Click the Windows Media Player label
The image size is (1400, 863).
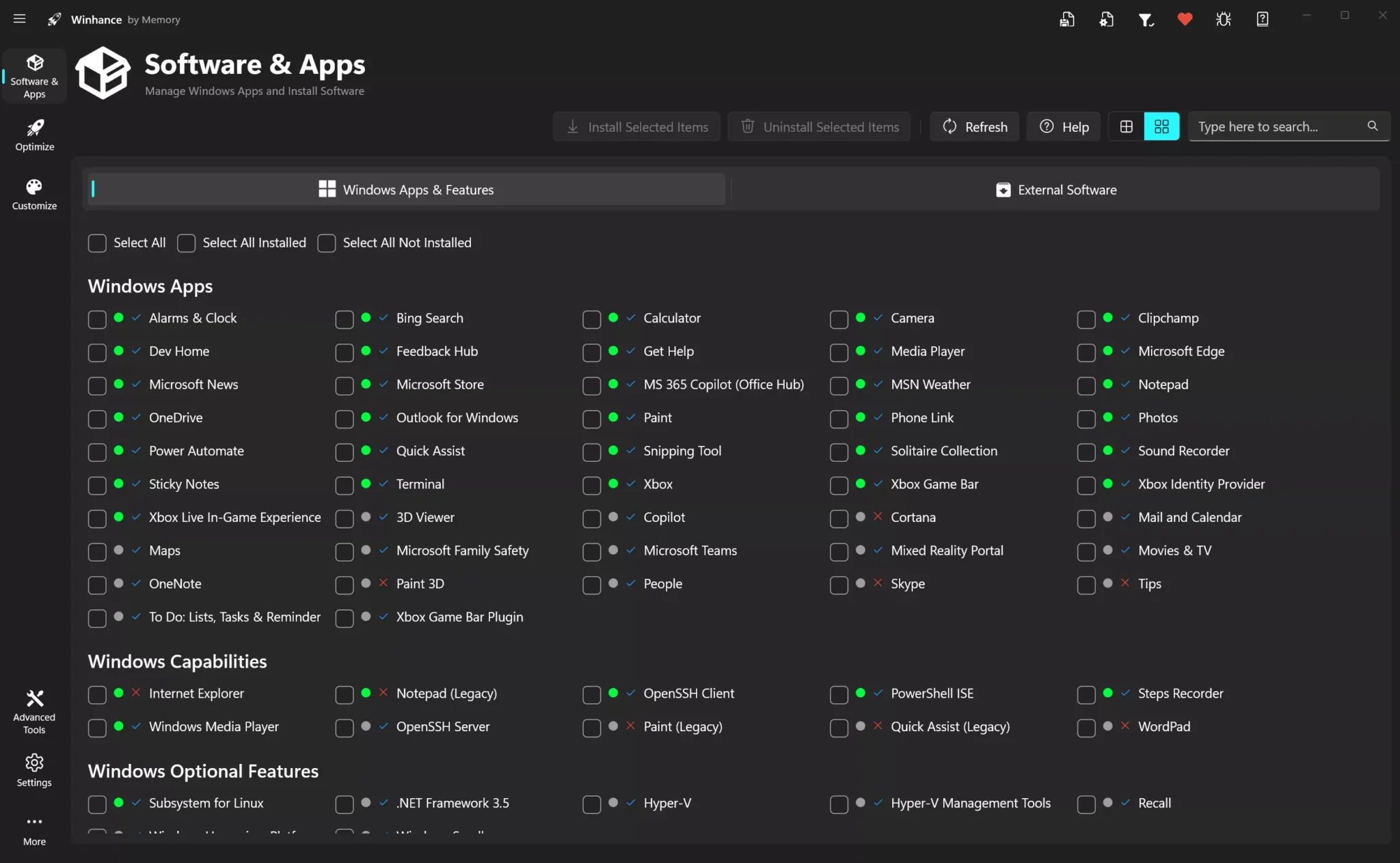[x=213, y=726]
